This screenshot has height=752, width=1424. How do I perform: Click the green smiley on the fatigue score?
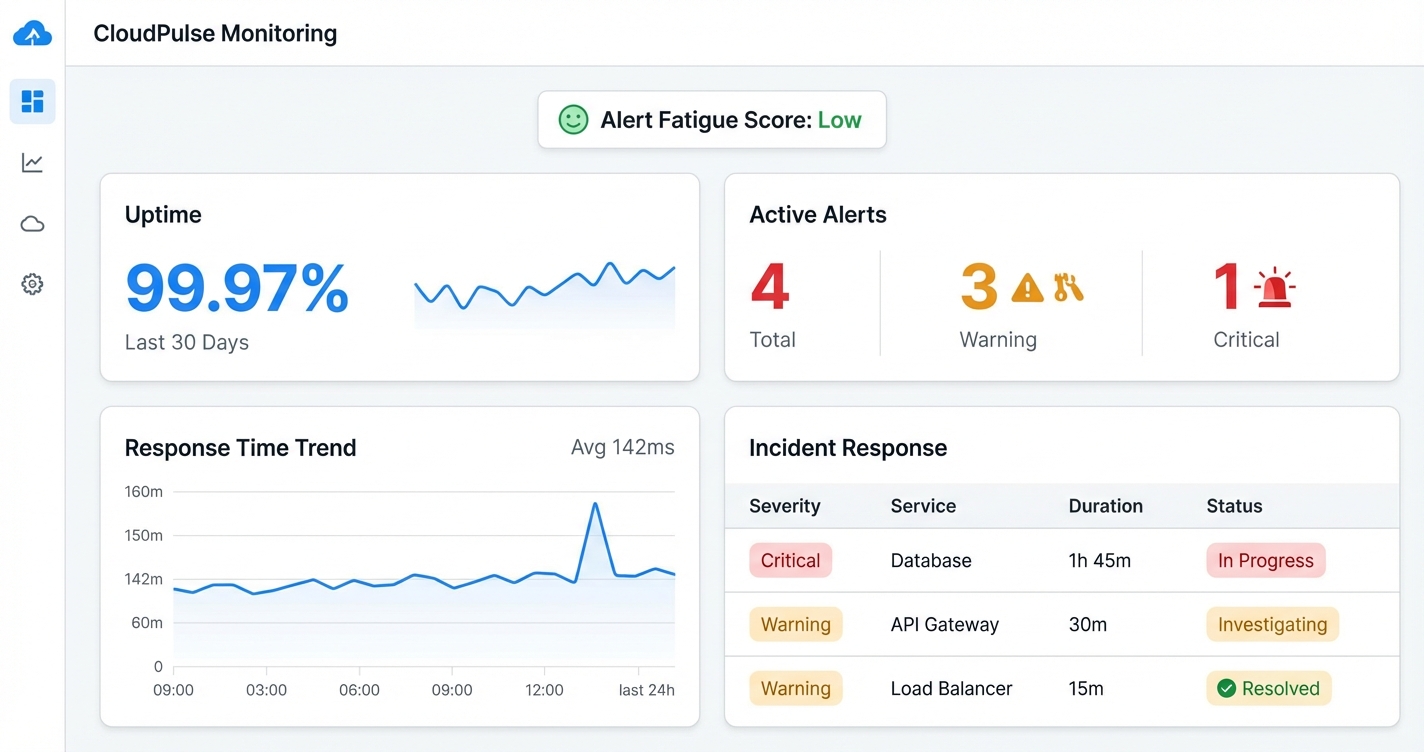[x=572, y=119]
